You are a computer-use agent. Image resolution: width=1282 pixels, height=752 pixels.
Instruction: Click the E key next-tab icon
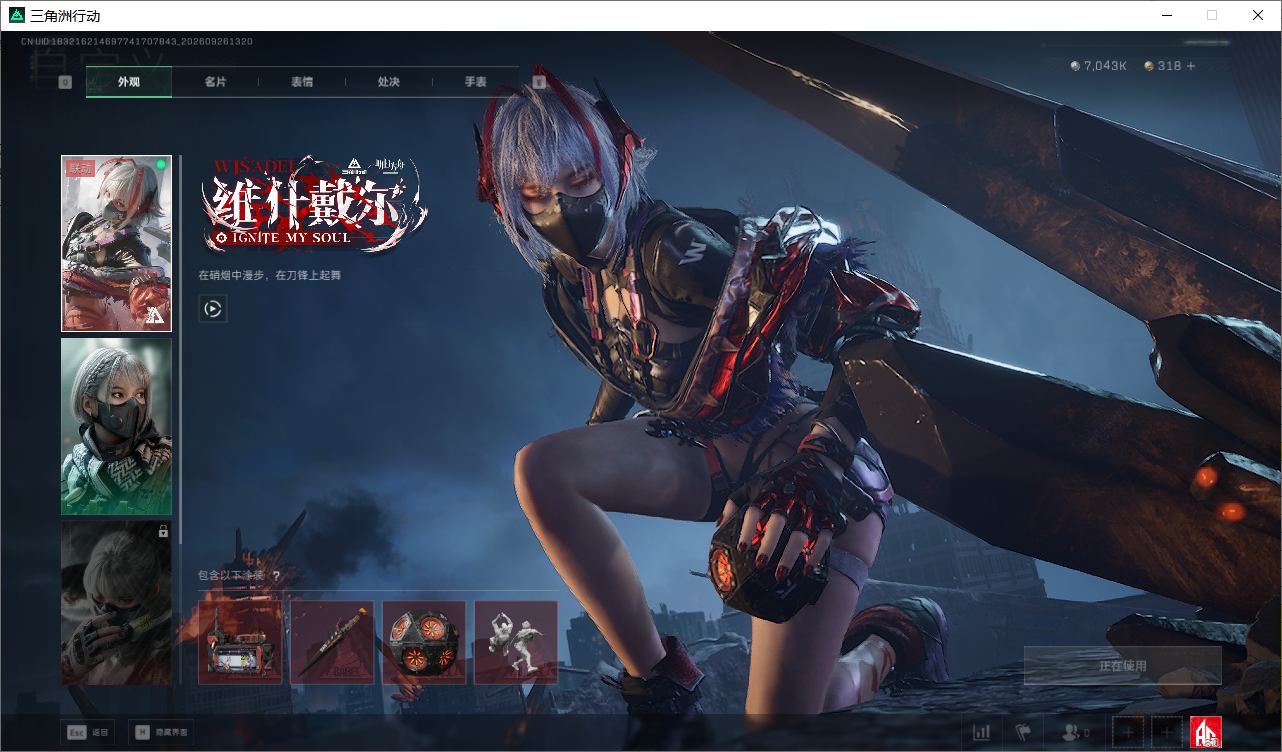539,82
